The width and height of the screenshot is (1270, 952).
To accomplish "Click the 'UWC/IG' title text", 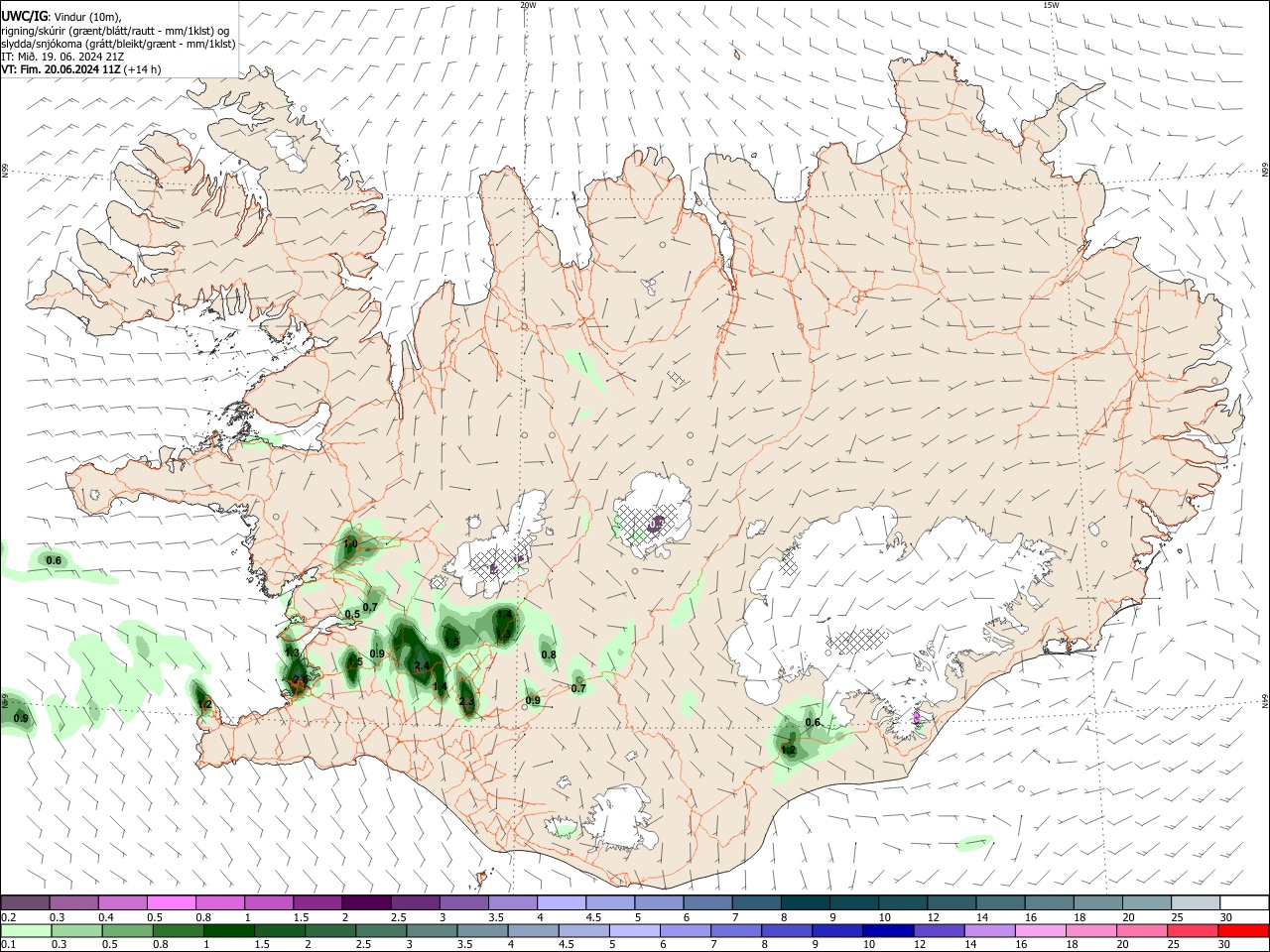I will point(24,17).
